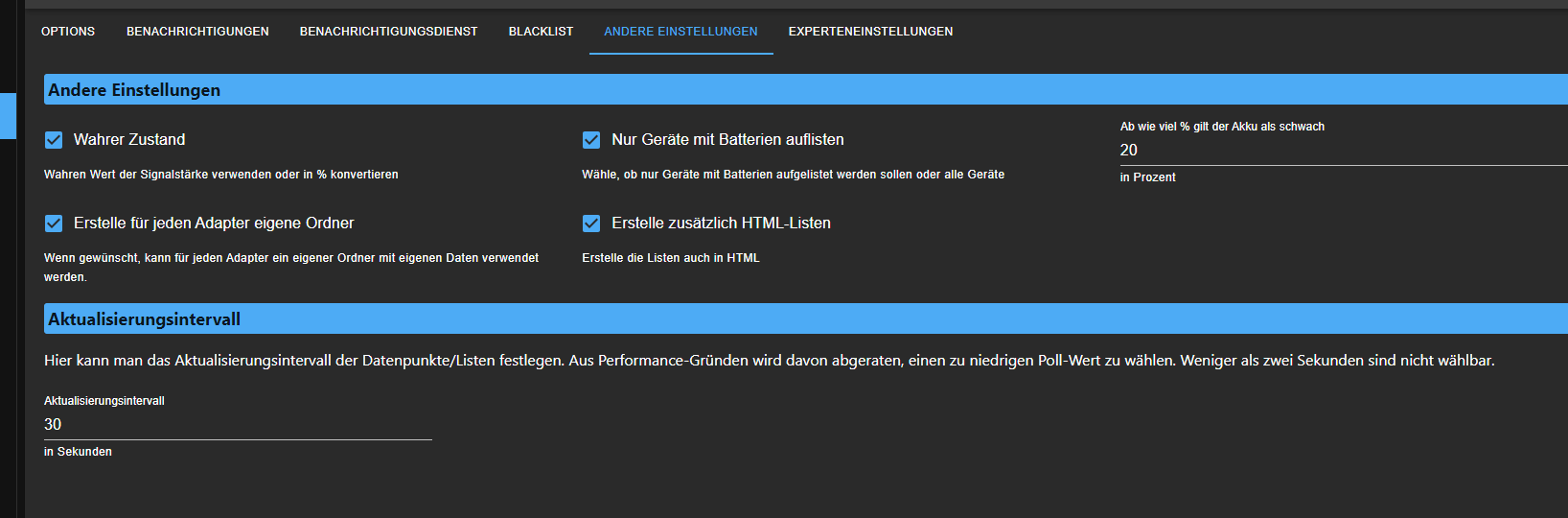Select the Andere Einstellungen tab
The image size is (1568, 518).
680,32
